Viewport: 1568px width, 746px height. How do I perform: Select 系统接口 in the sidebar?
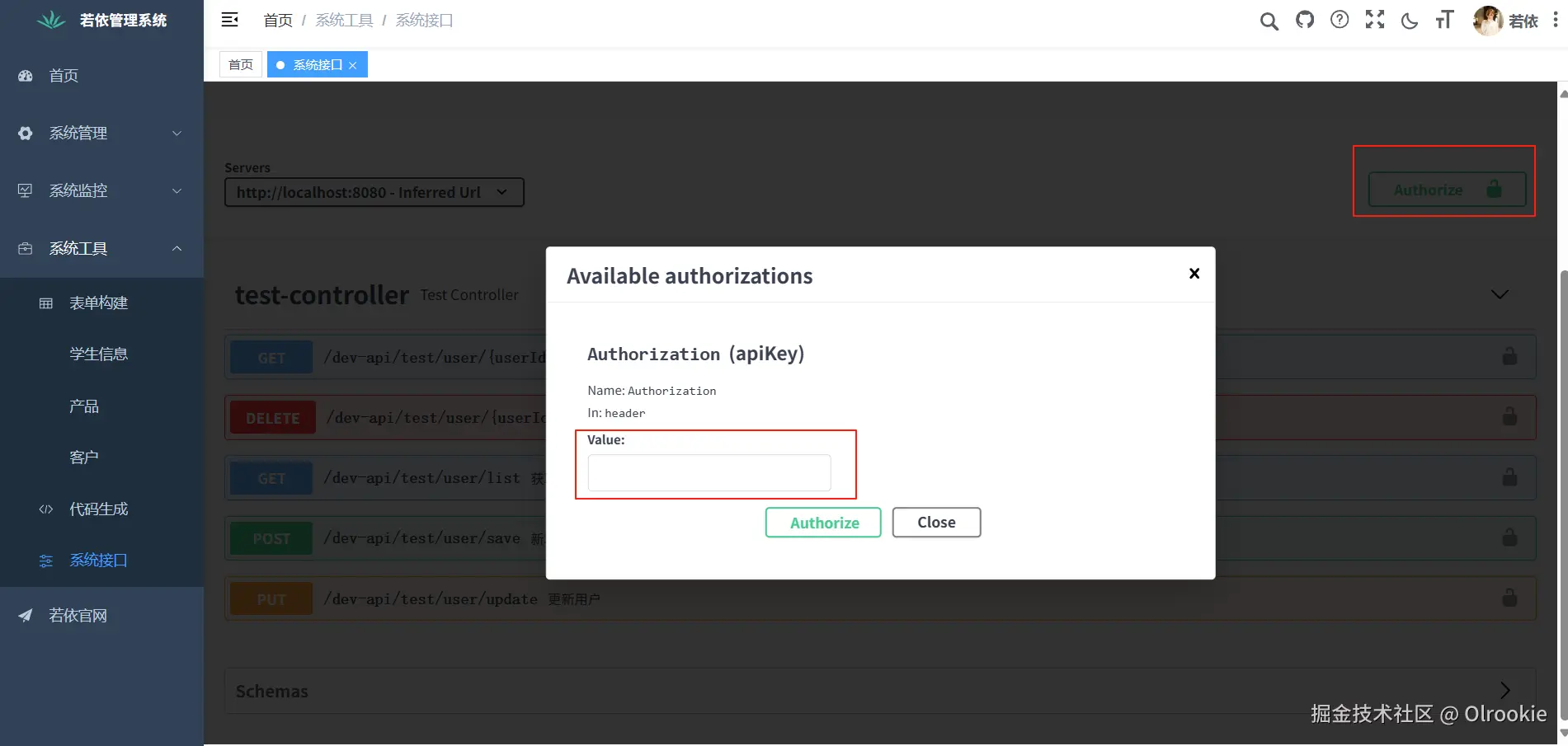101,561
